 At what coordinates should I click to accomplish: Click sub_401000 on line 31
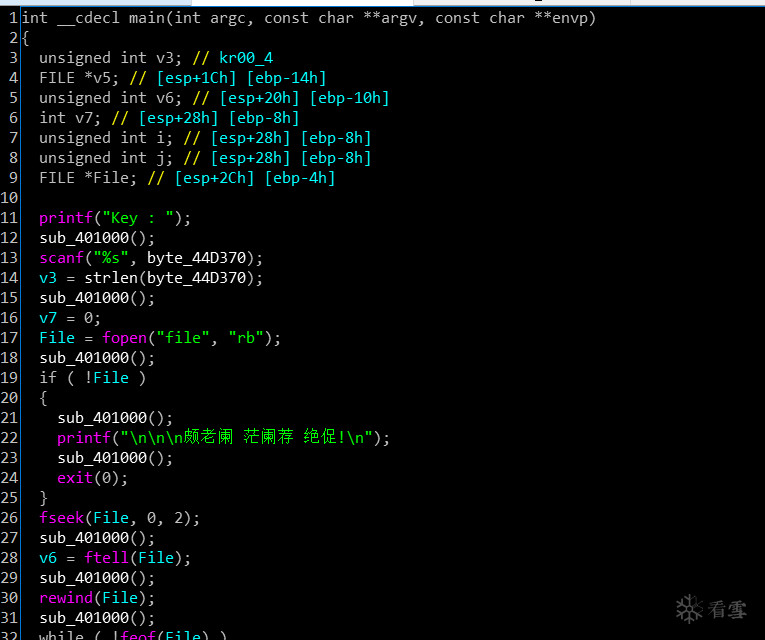coord(84,618)
